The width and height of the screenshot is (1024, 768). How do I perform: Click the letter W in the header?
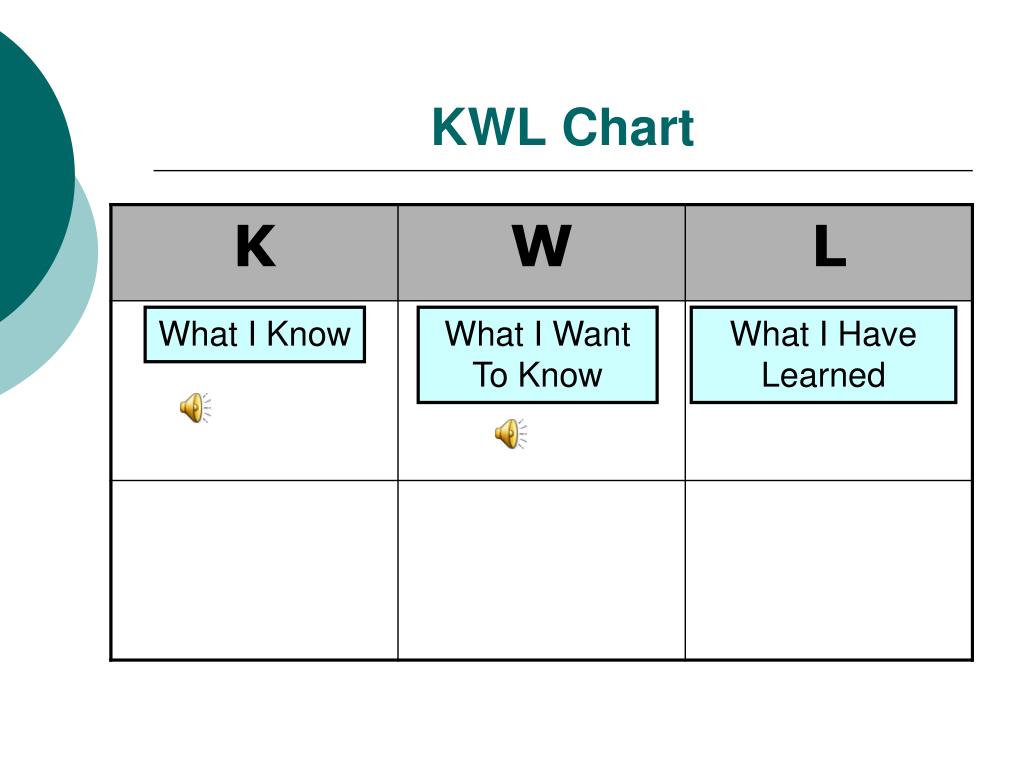pos(542,246)
